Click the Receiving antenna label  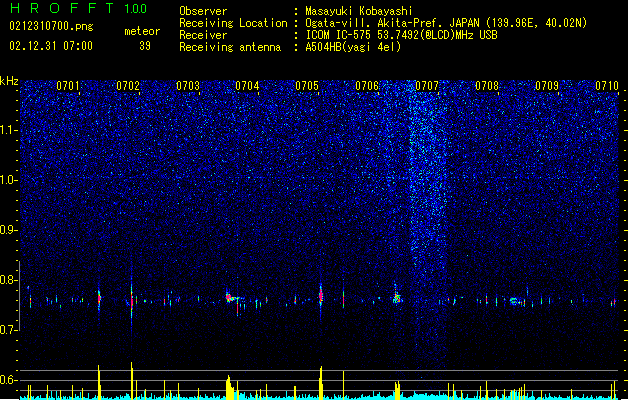(230, 47)
